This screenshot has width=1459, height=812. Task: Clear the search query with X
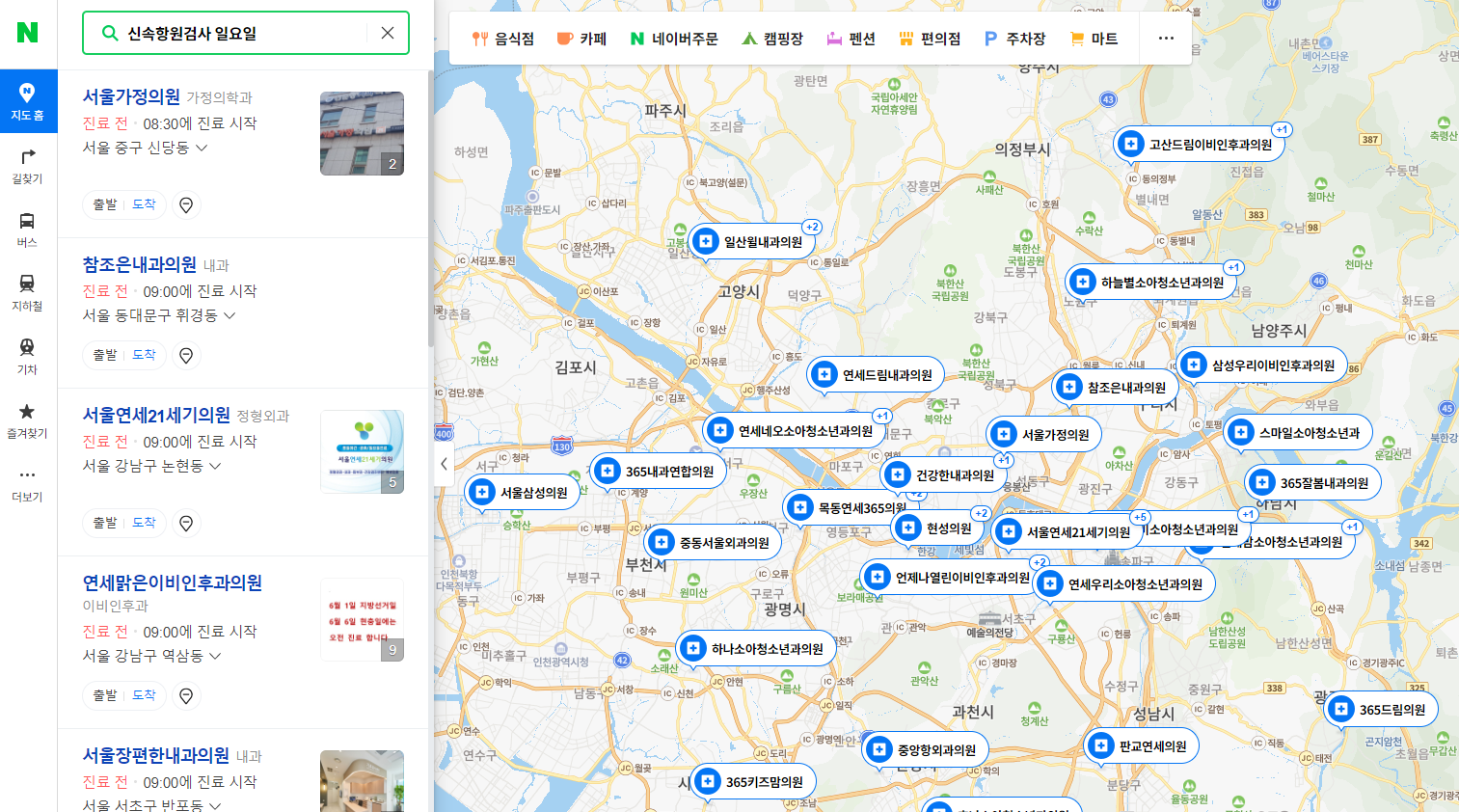pyautogui.click(x=388, y=33)
